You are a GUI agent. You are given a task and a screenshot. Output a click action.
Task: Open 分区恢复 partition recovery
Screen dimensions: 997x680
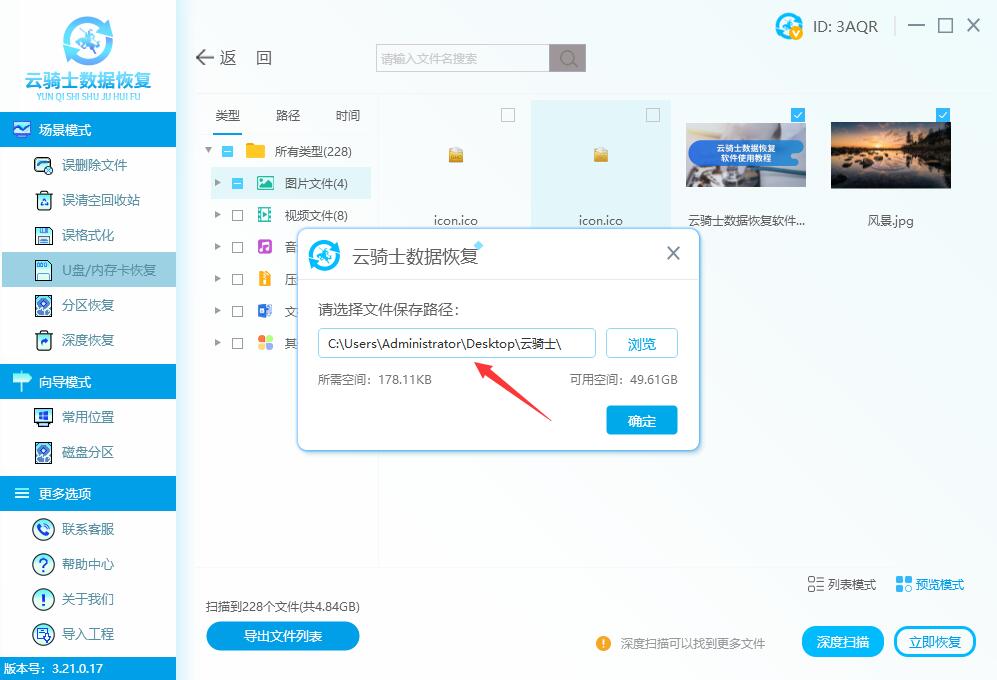tap(44, 305)
